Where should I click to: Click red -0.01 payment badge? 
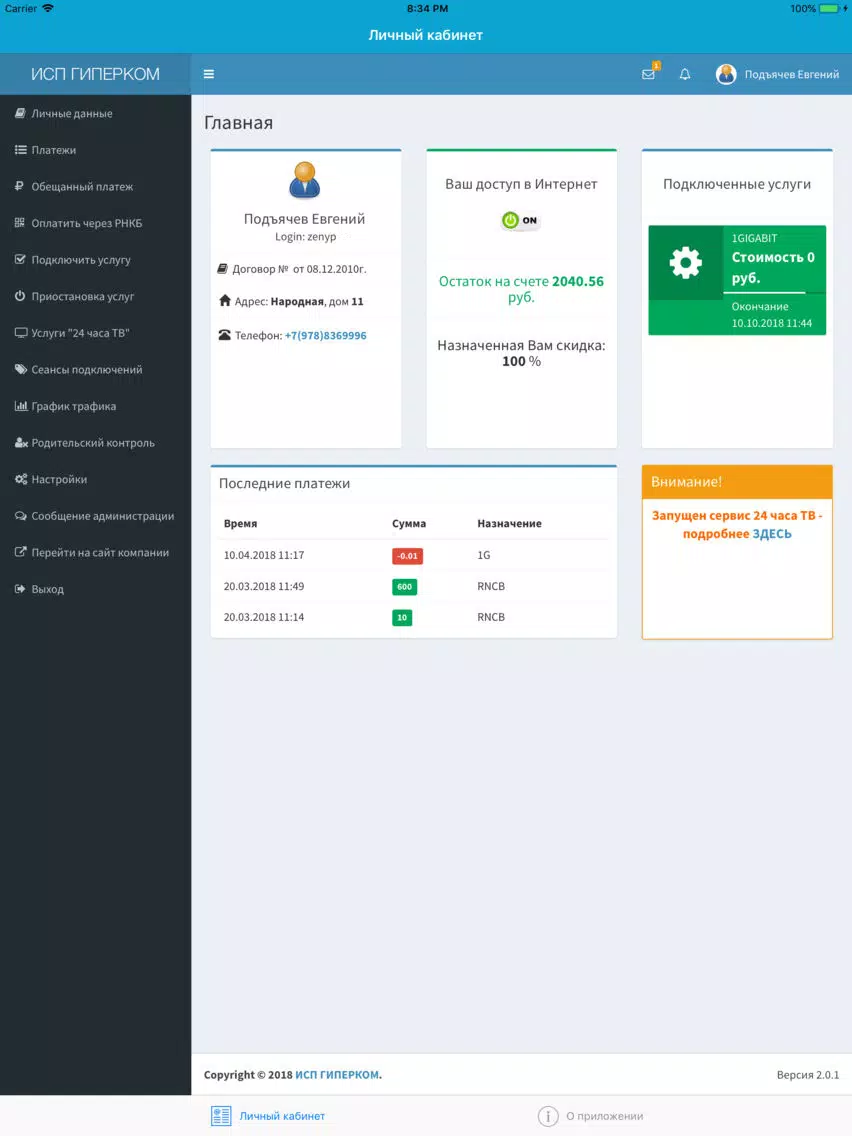pos(407,556)
